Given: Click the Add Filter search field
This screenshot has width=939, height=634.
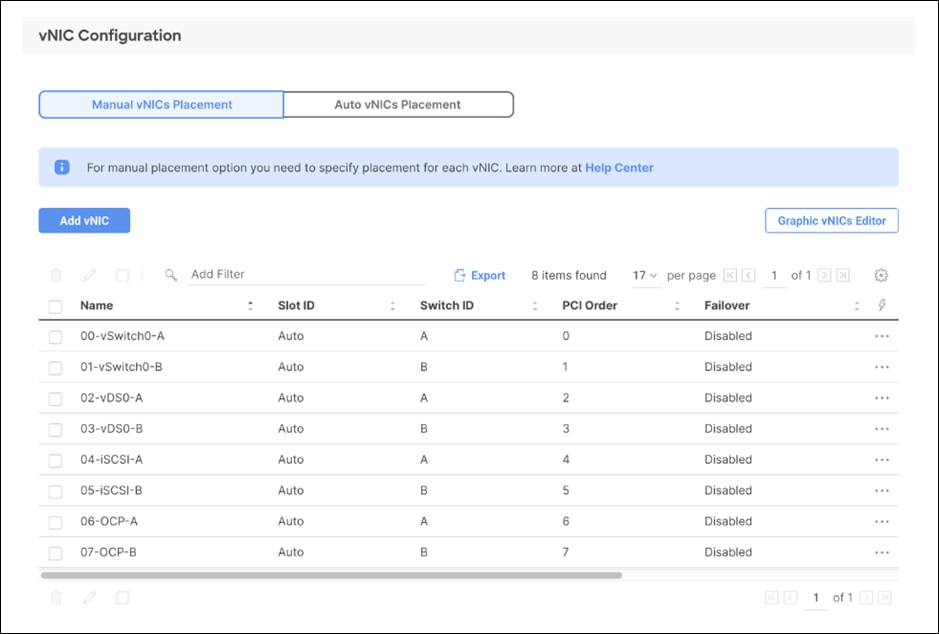Looking at the screenshot, I should point(307,275).
